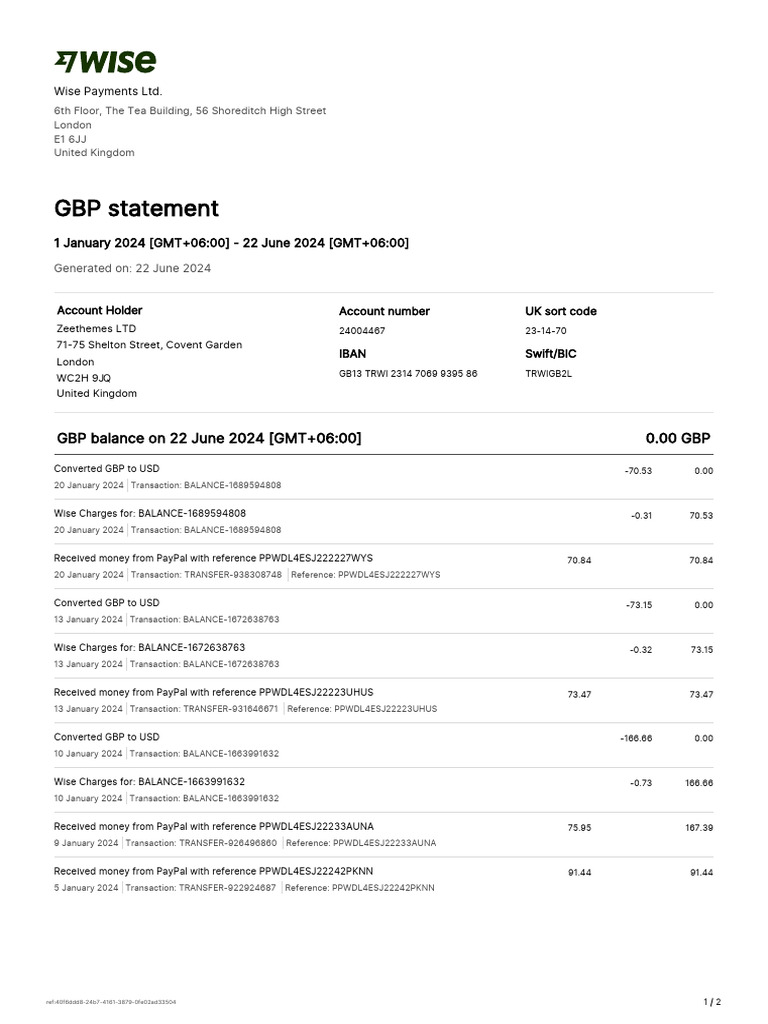Click the GBP statement heading

pos(136,208)
